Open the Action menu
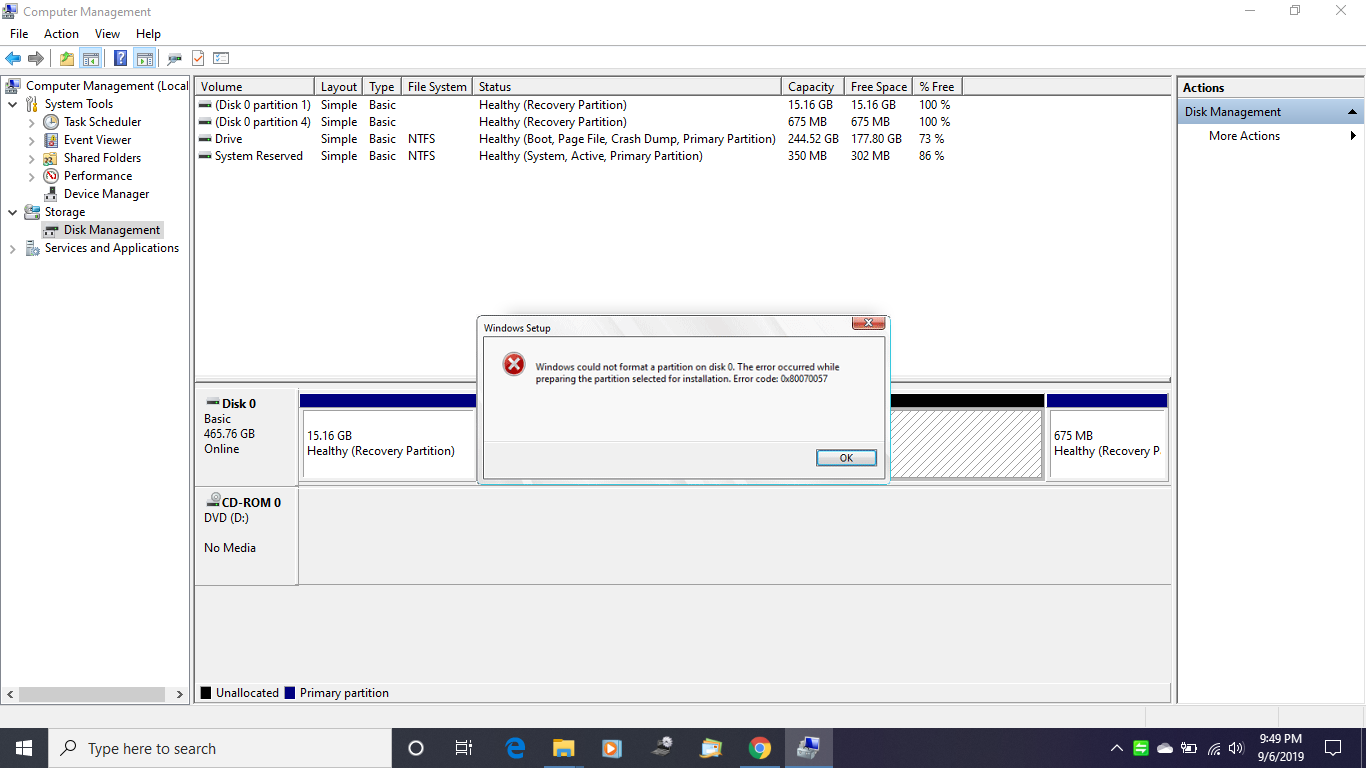 61,33
